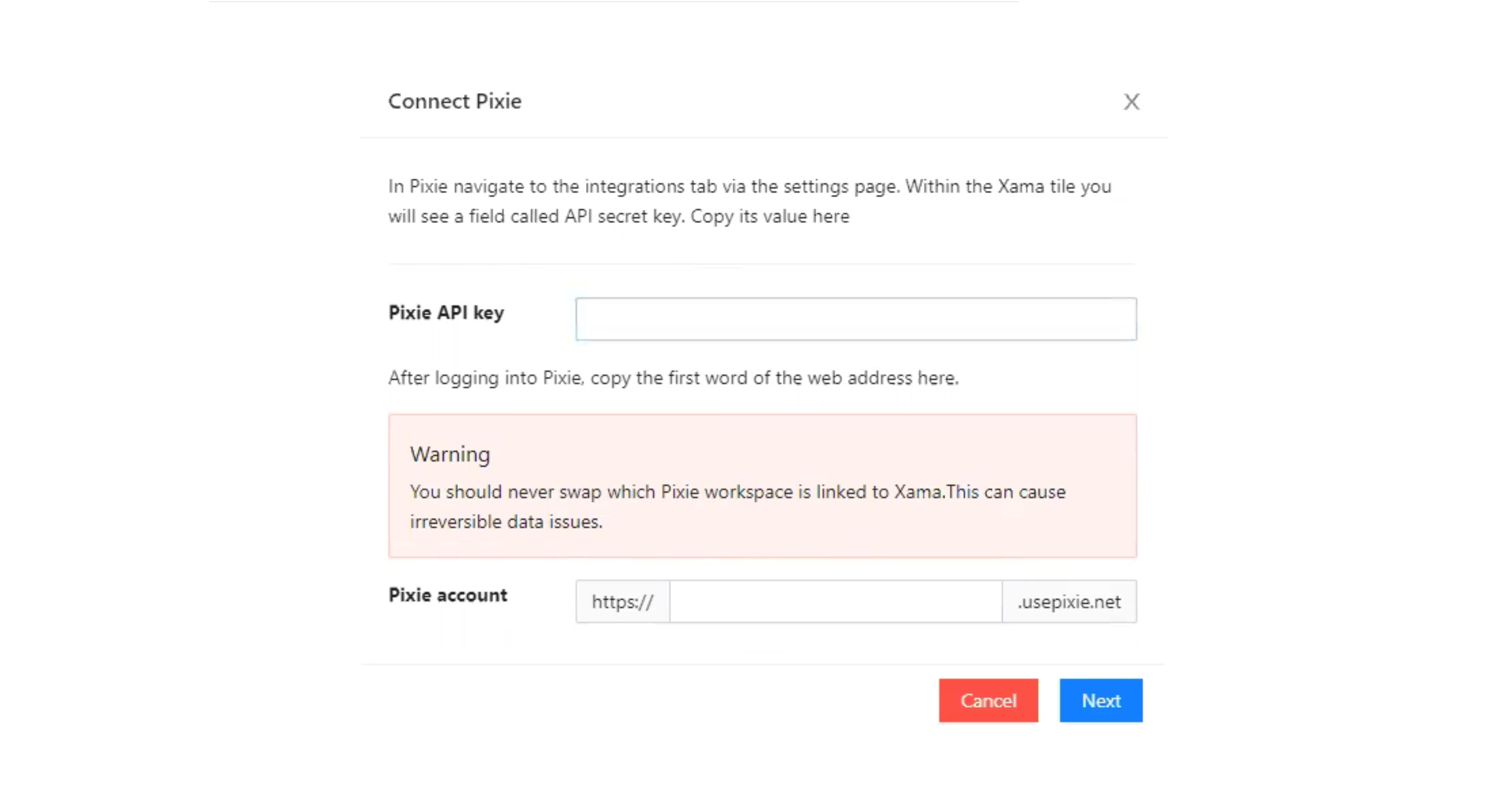Click the 'Copy its value here' text
The width and height of the screenshot is (1512, 803).
769,216
